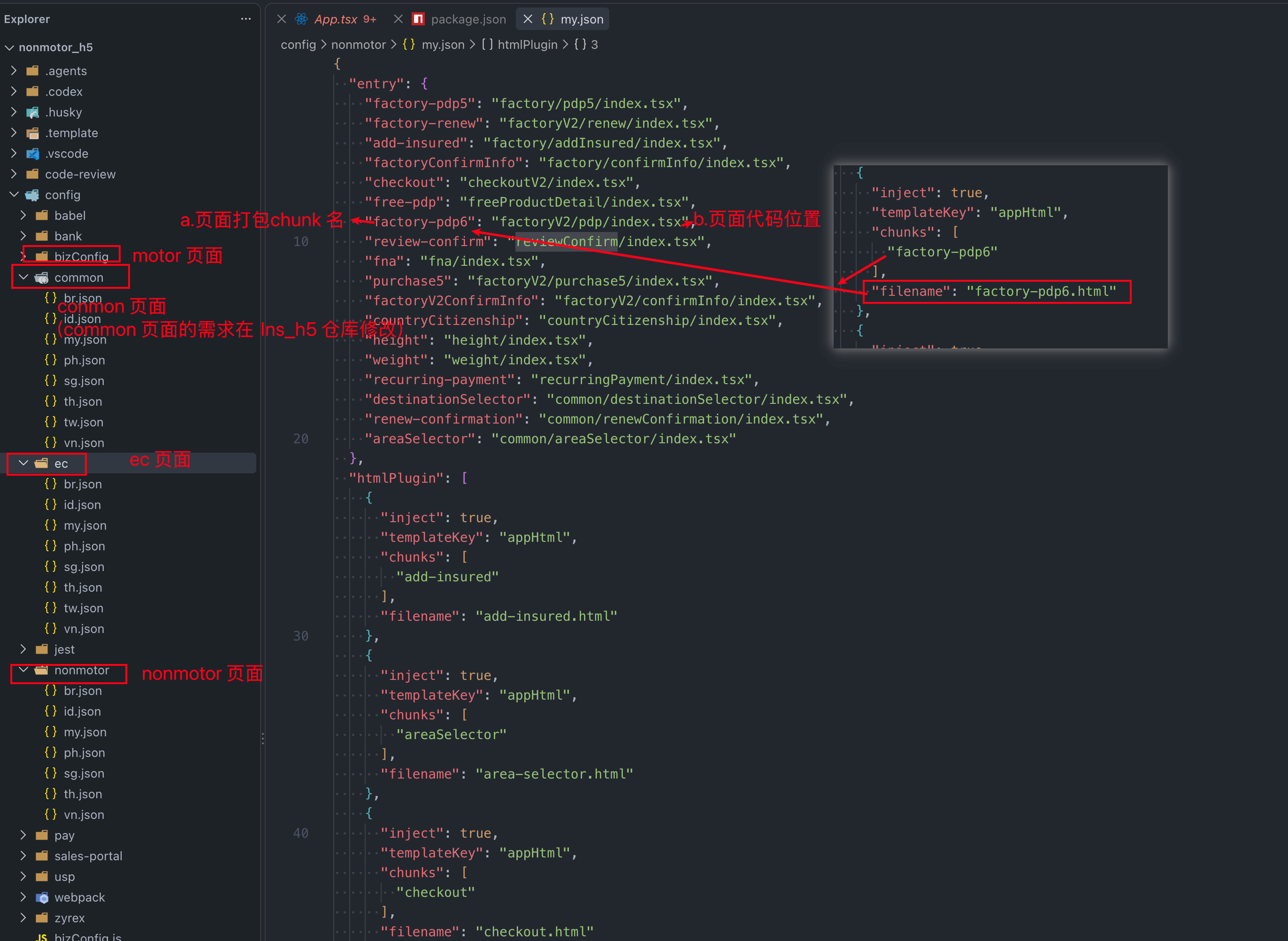Viewport: 1288px width, 941px height.
Task: Click the common folder icon
Action: tap(42, 278)
